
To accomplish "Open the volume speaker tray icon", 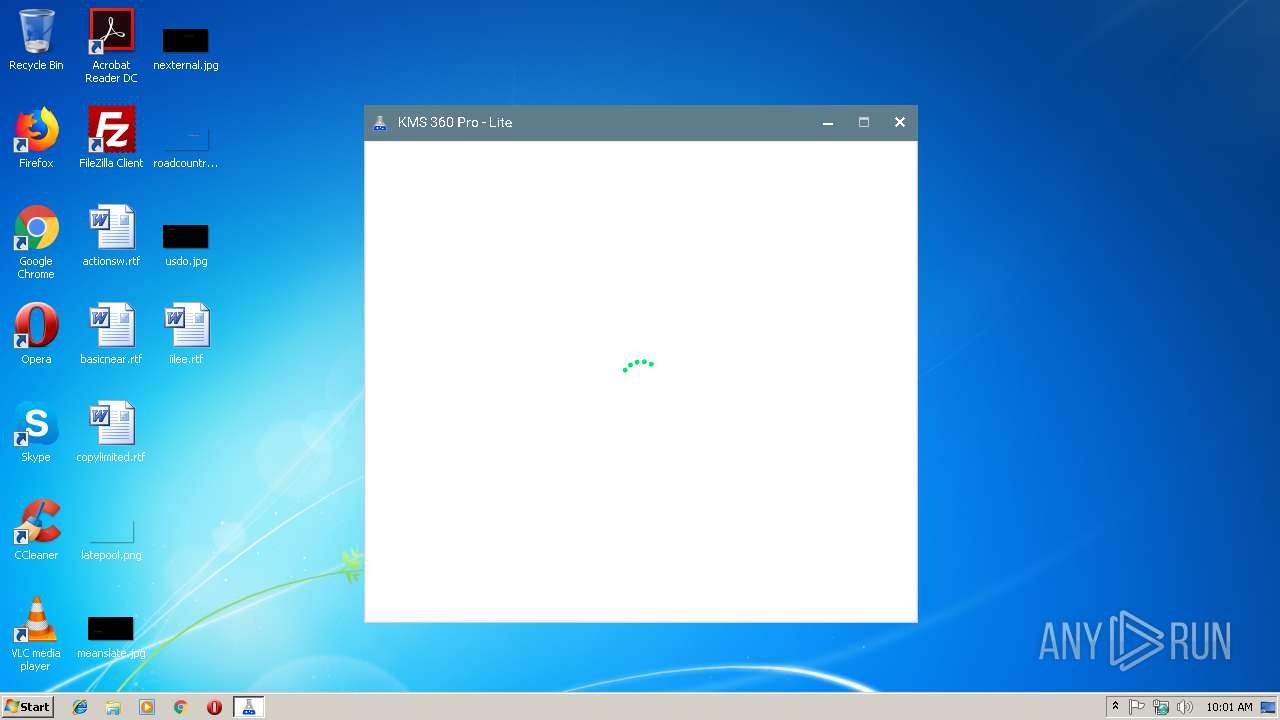I will click(x=1185, y=707).
